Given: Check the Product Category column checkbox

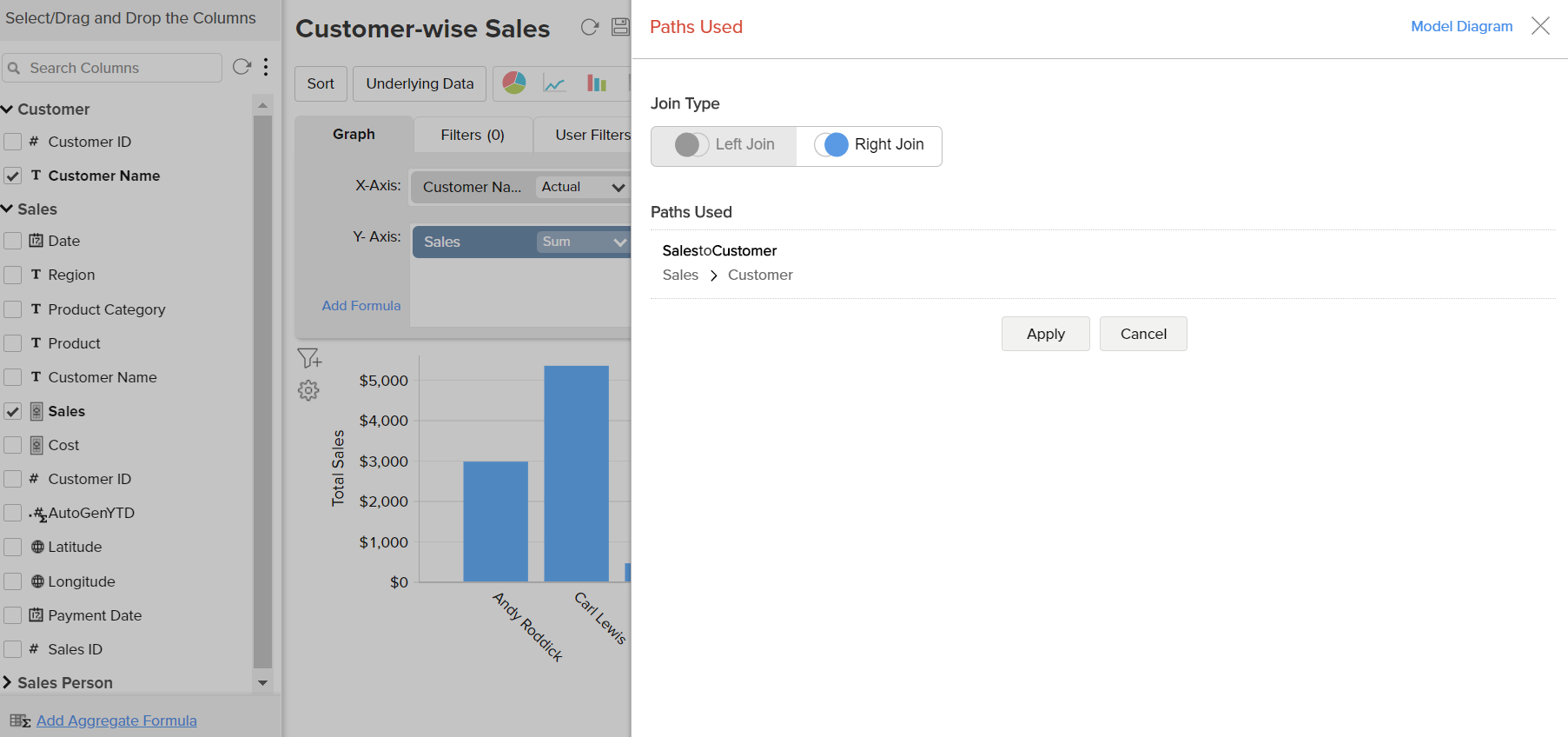Looking at the screenshot, I should [x=13, y=309].
